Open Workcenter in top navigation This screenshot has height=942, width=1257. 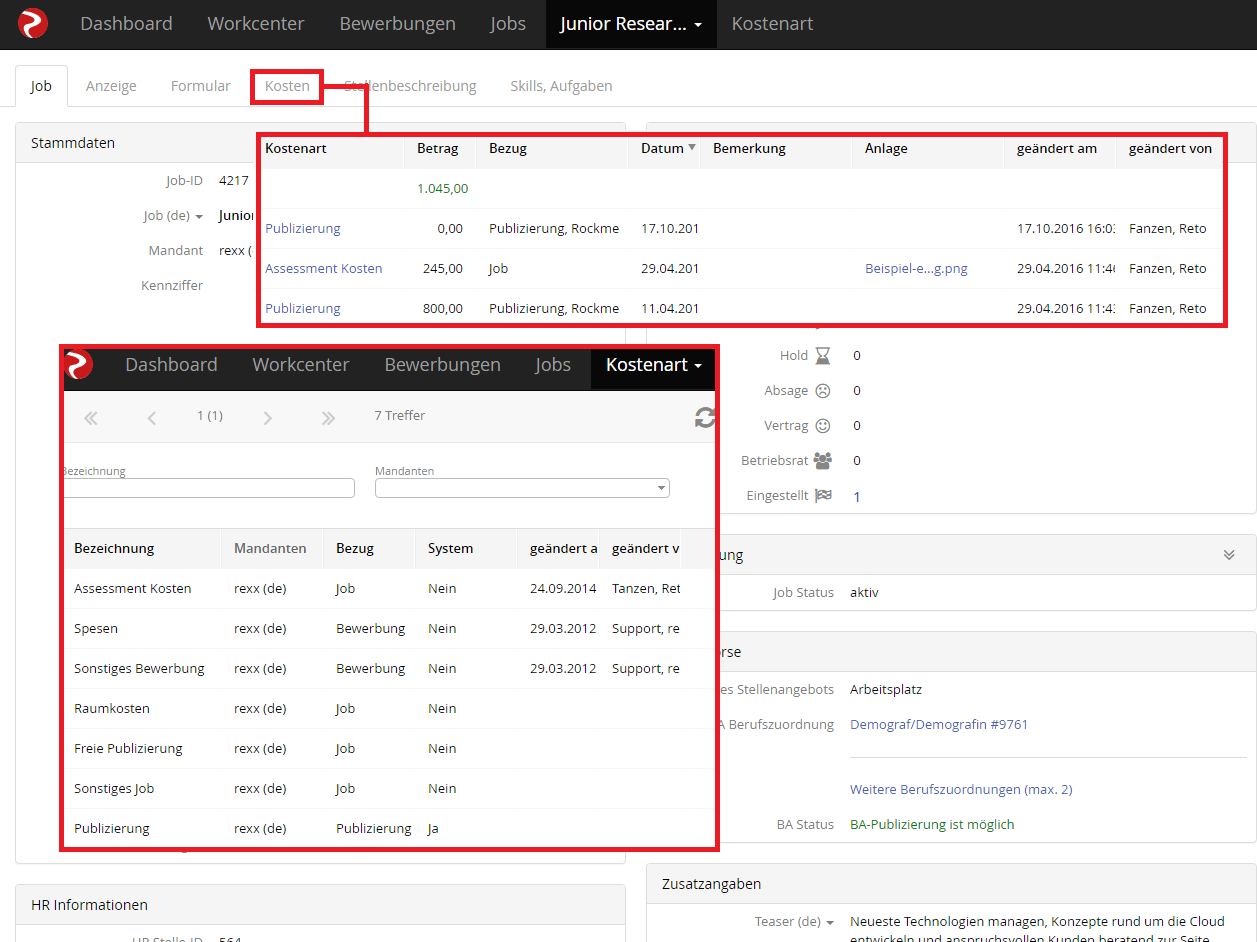click(x=256, y=24)
